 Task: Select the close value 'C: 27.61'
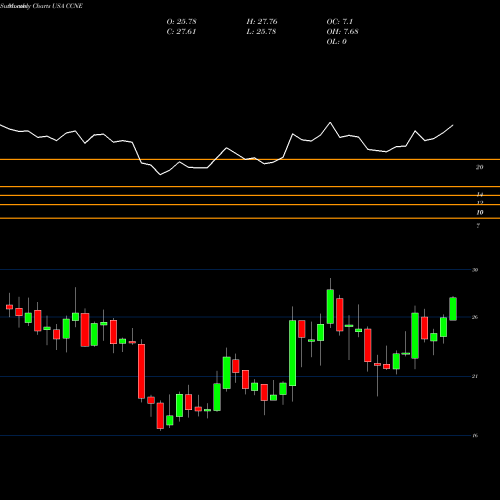(181, 32)
